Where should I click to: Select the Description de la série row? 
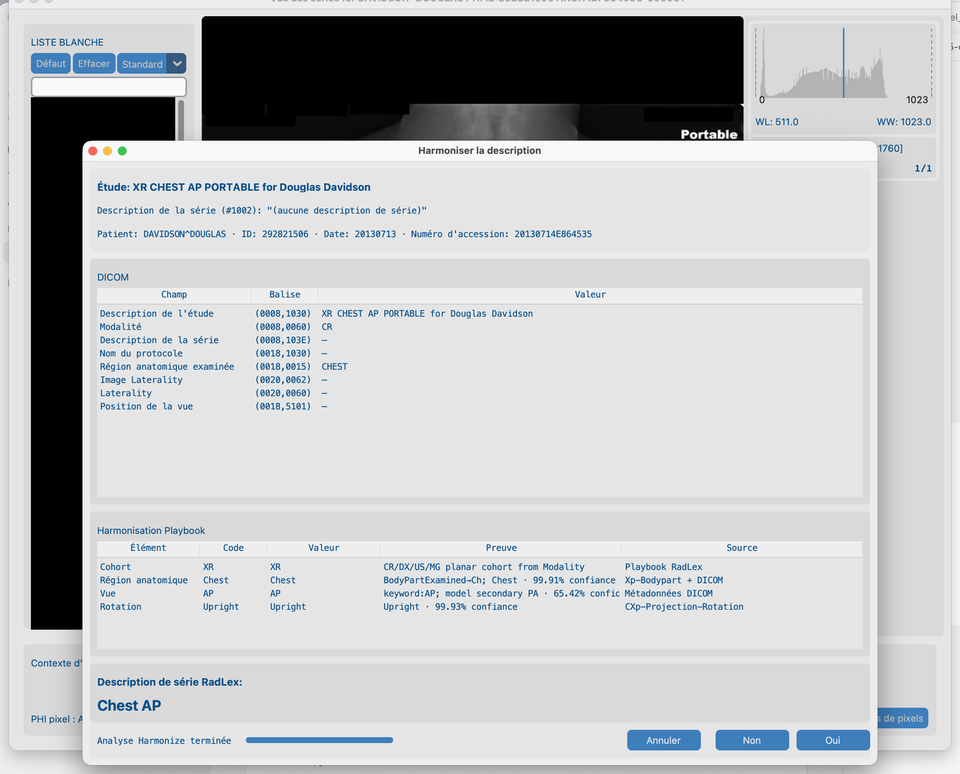pos(479,340)
